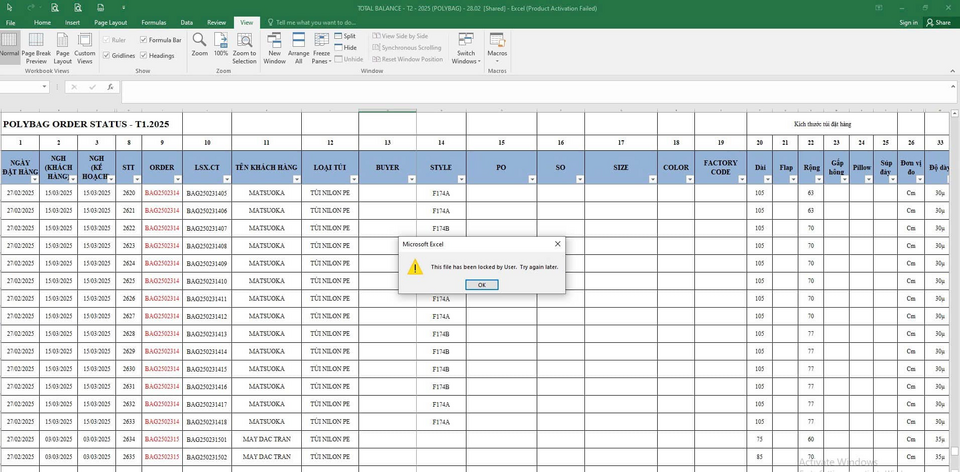Click OK in the Excel dialog
This screenshot has width=960, height=472.
482,285
